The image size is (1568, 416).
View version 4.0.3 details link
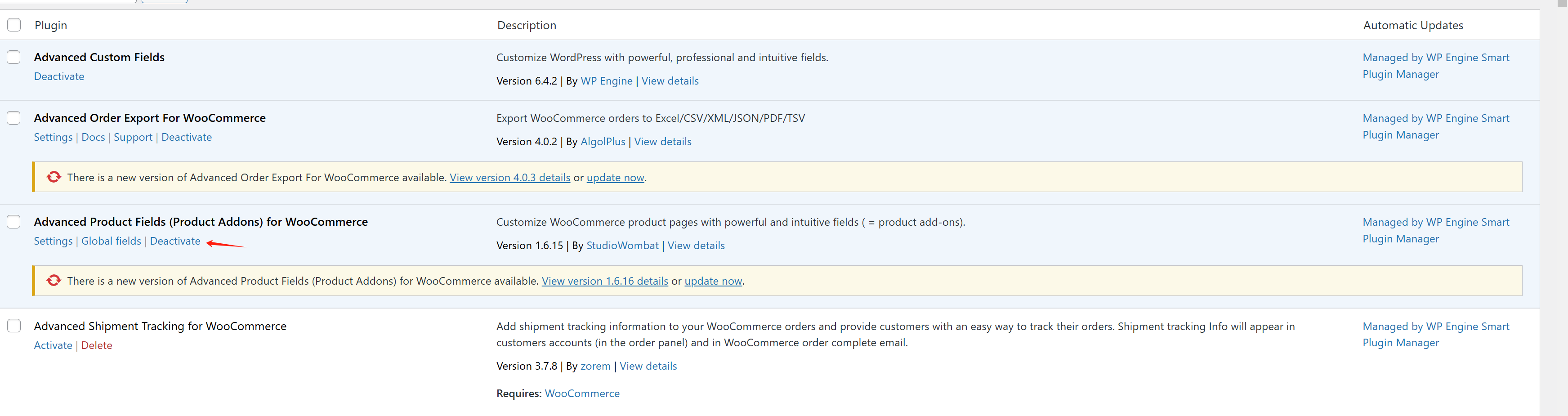click(x=509, y=178)
